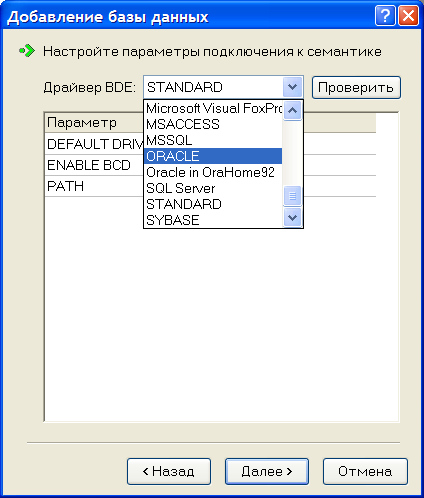Open the BDE driver combo box arrow
This screenshot has height=498, width=424.
292,87
